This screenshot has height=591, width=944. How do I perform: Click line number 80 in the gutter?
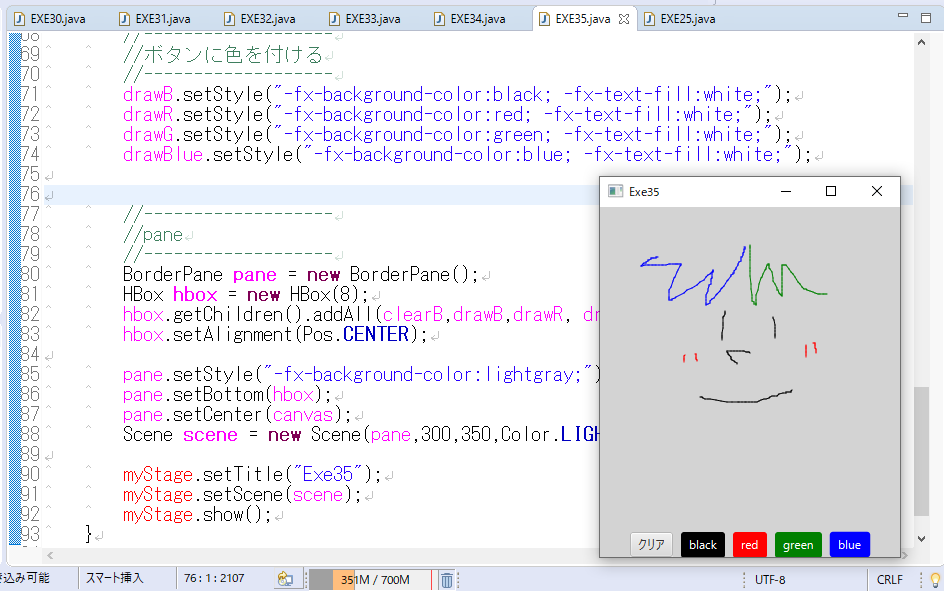30,274
